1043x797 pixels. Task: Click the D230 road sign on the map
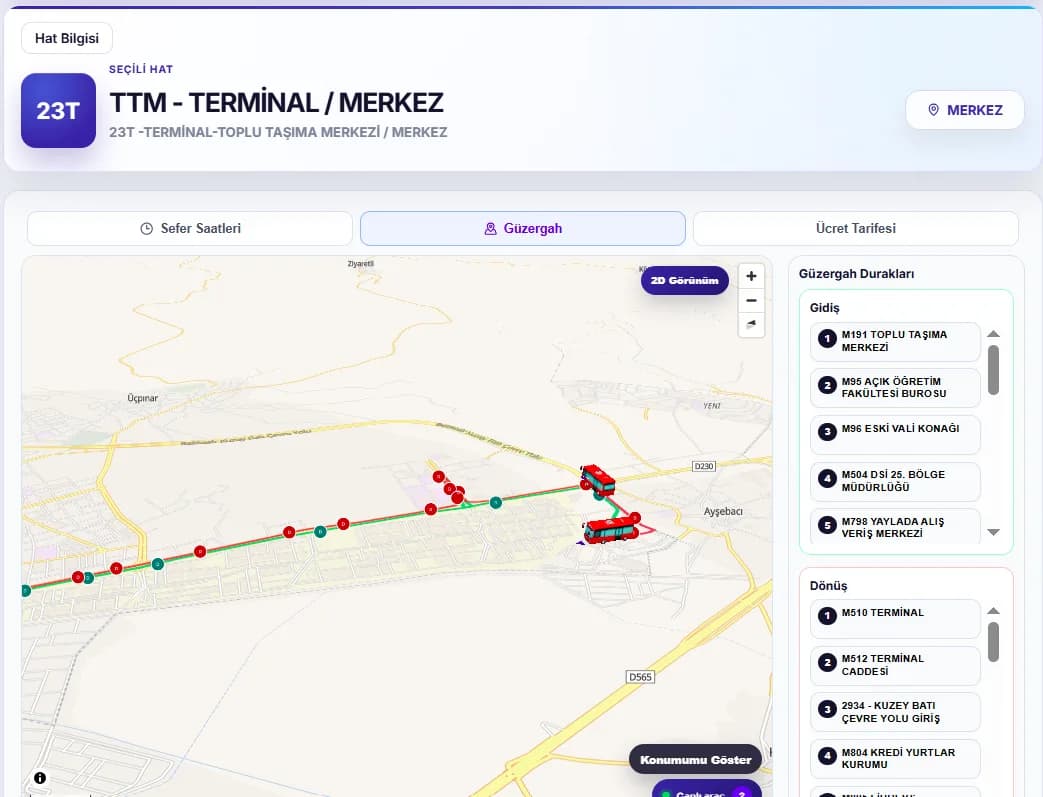(704, 466)
